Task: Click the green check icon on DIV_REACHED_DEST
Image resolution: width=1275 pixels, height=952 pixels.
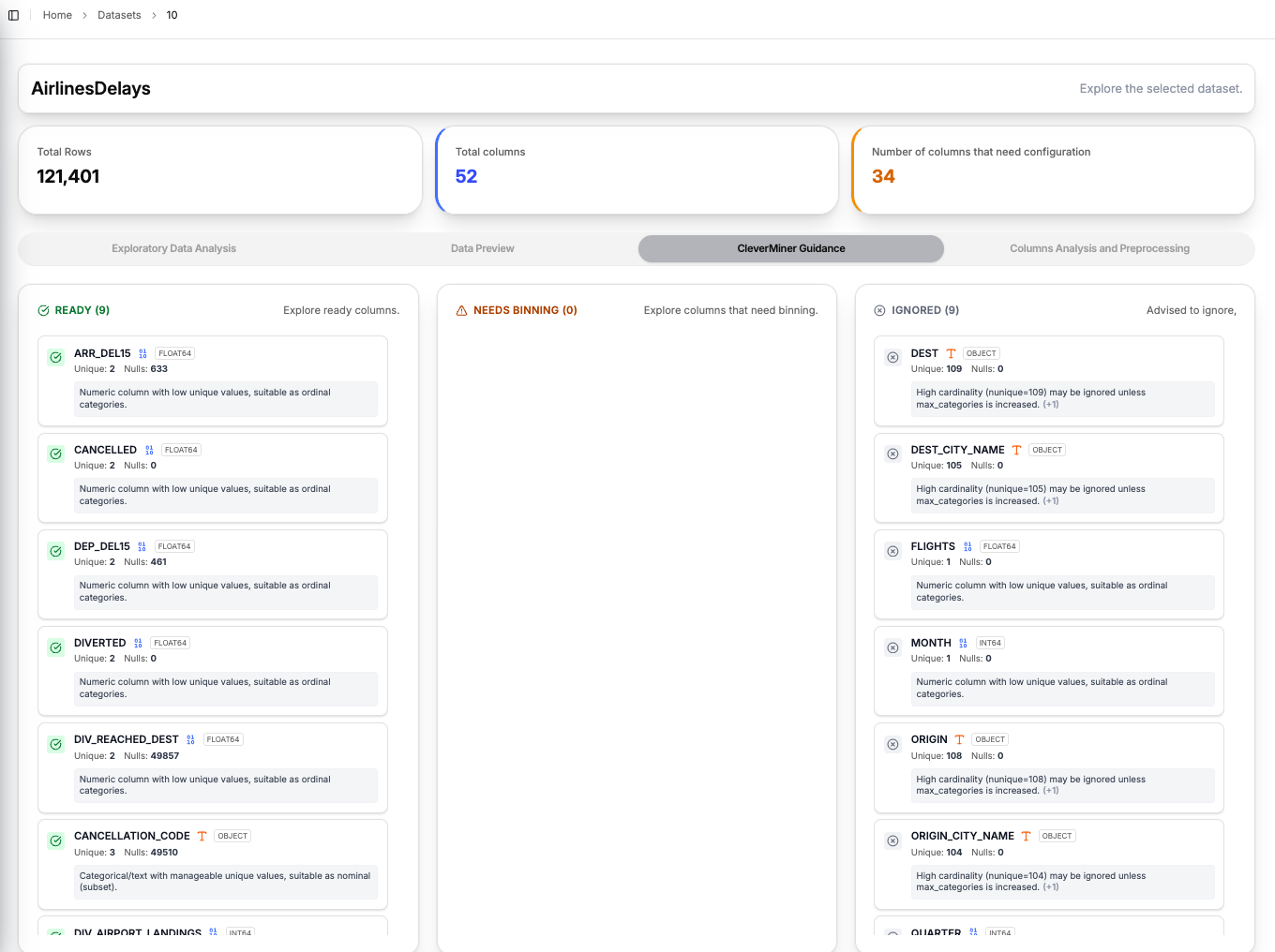Action: click(x=55, y=744)
